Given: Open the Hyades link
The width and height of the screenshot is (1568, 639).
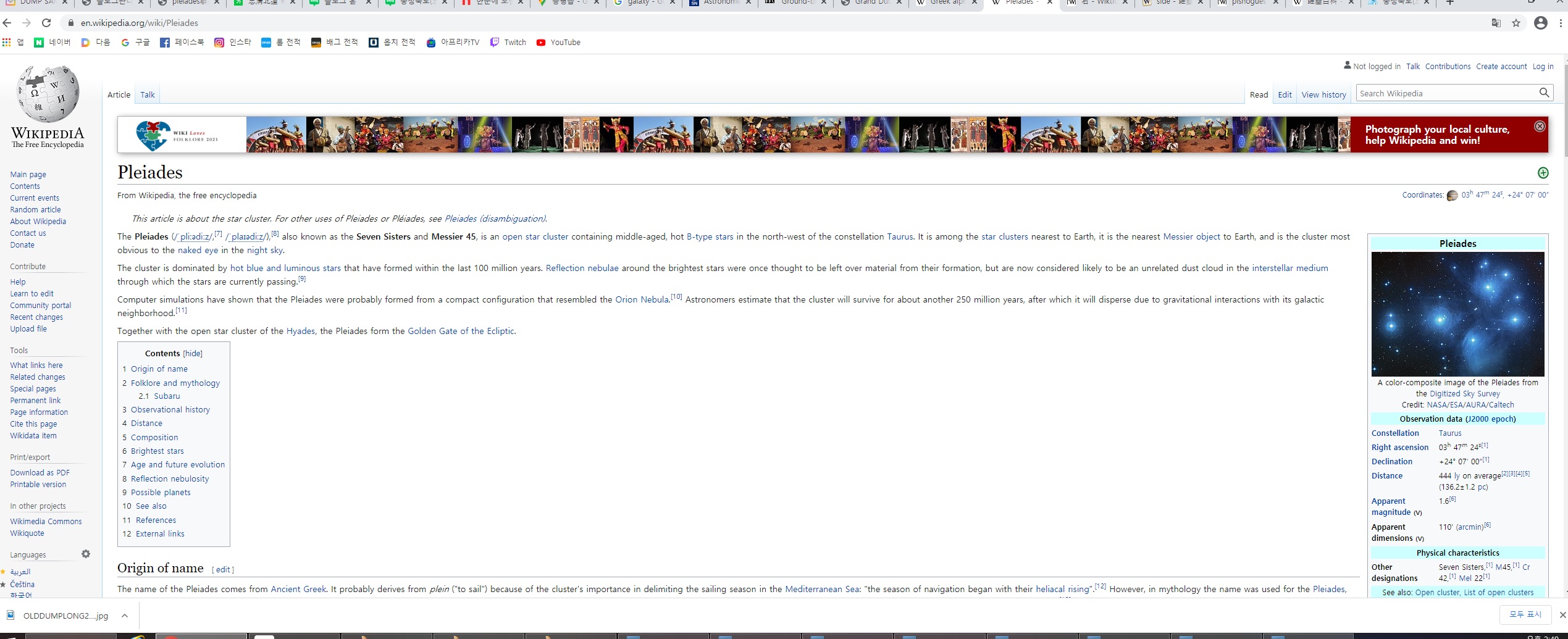Looking at the screenshot, I should pyautogui.click(x=301, y=331).
